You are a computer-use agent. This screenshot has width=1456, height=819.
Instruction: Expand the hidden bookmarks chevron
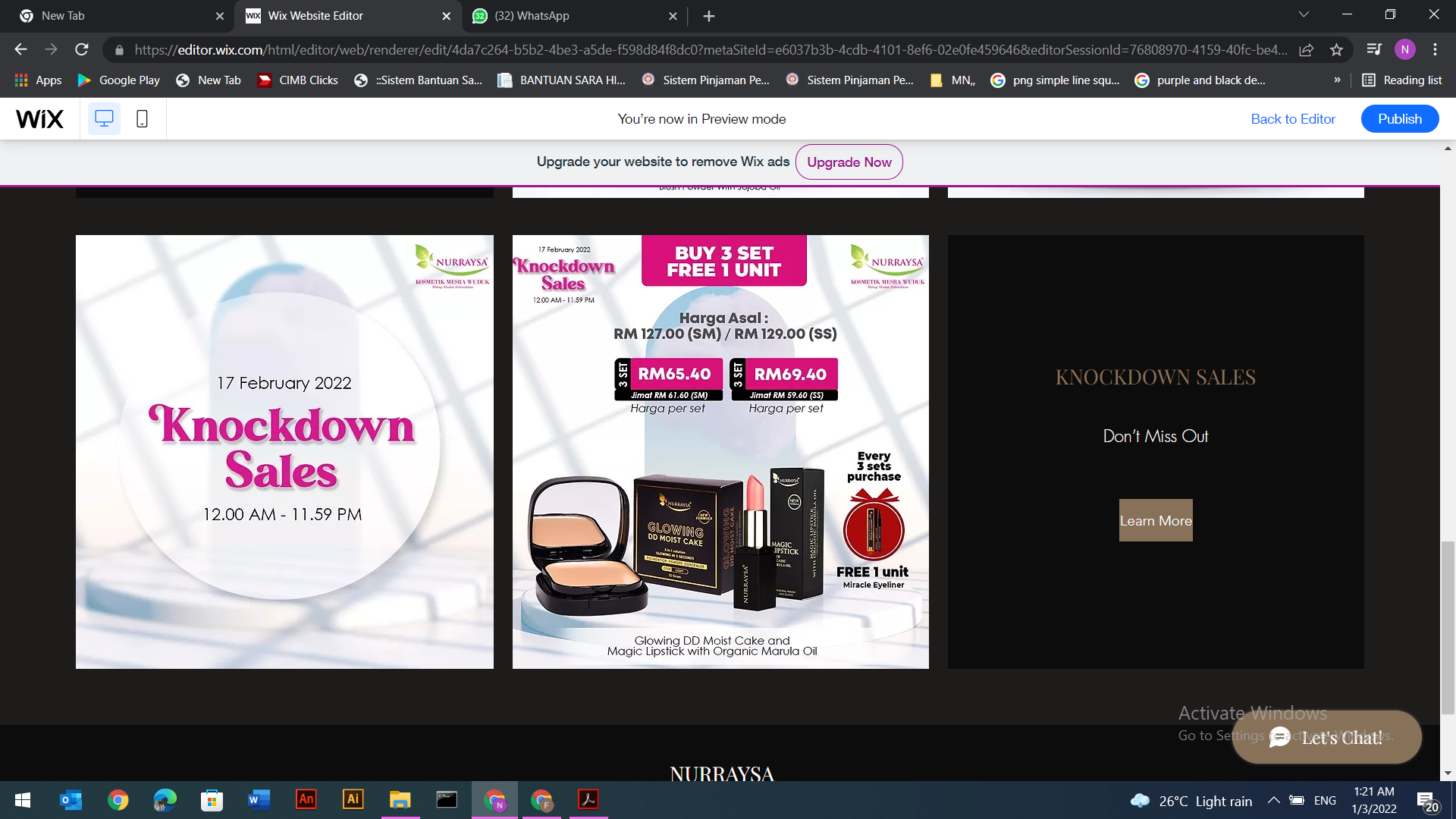[1337, 80]
